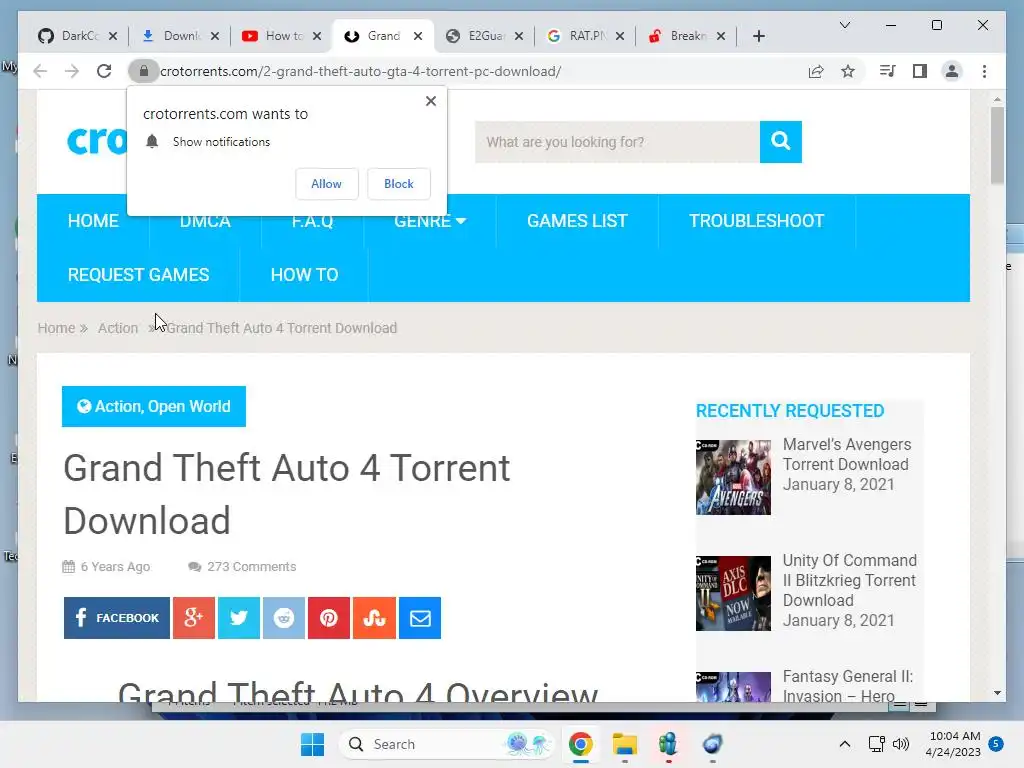Open the network icon in the tray
The height and width of the screenshot is (768, 1024).
(876, 744)
